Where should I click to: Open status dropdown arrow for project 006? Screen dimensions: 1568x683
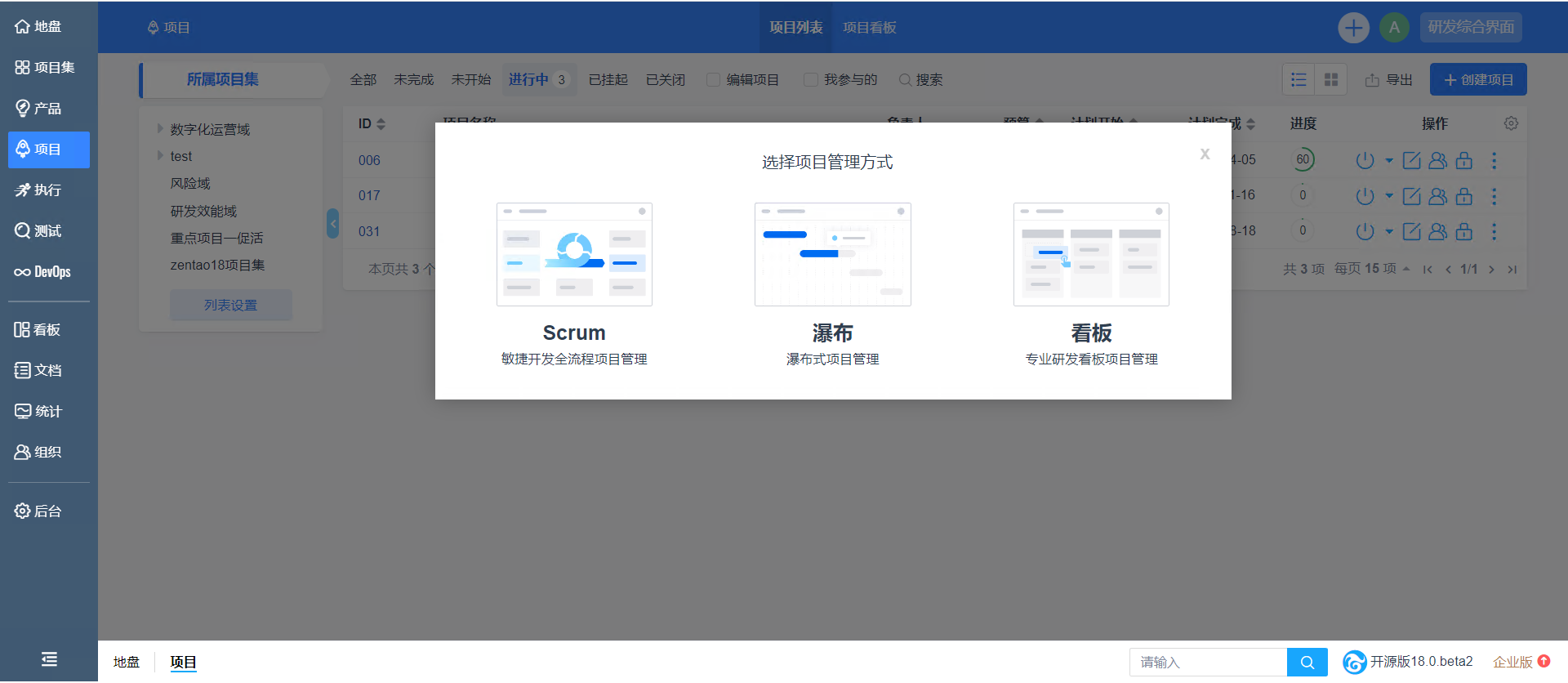(x=1388, y=161)
